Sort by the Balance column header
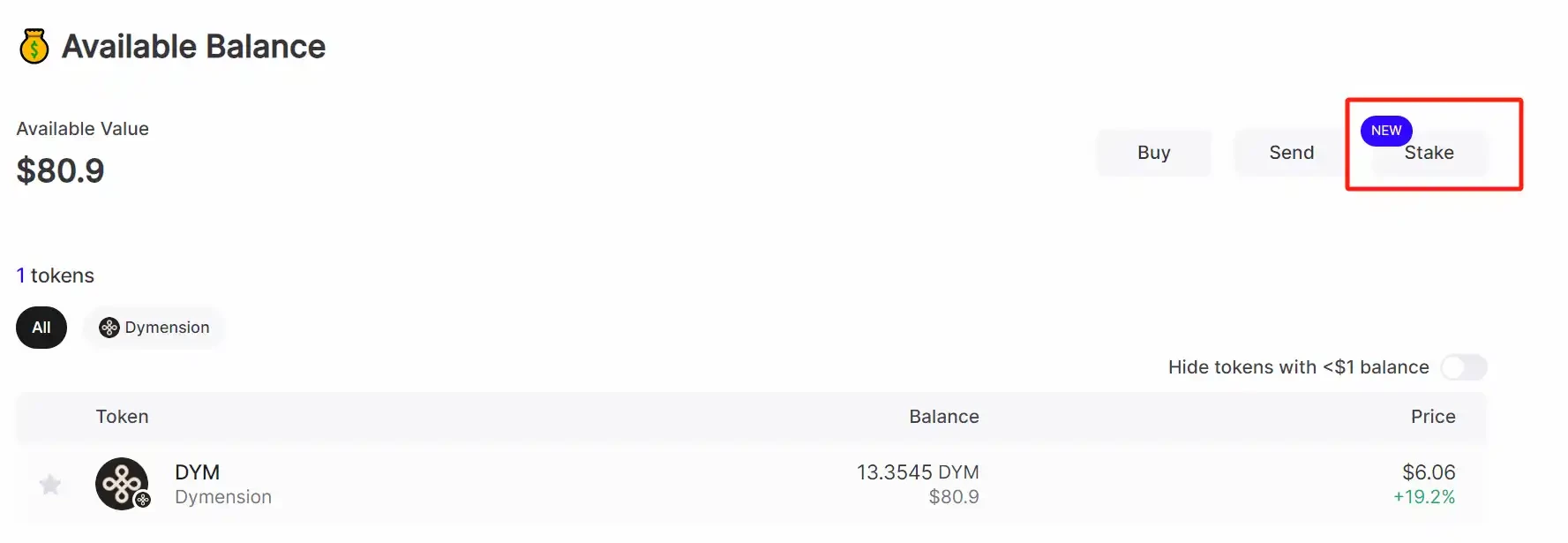The height and width of the screenshot is (543, 1568). (x=943, y=417)
